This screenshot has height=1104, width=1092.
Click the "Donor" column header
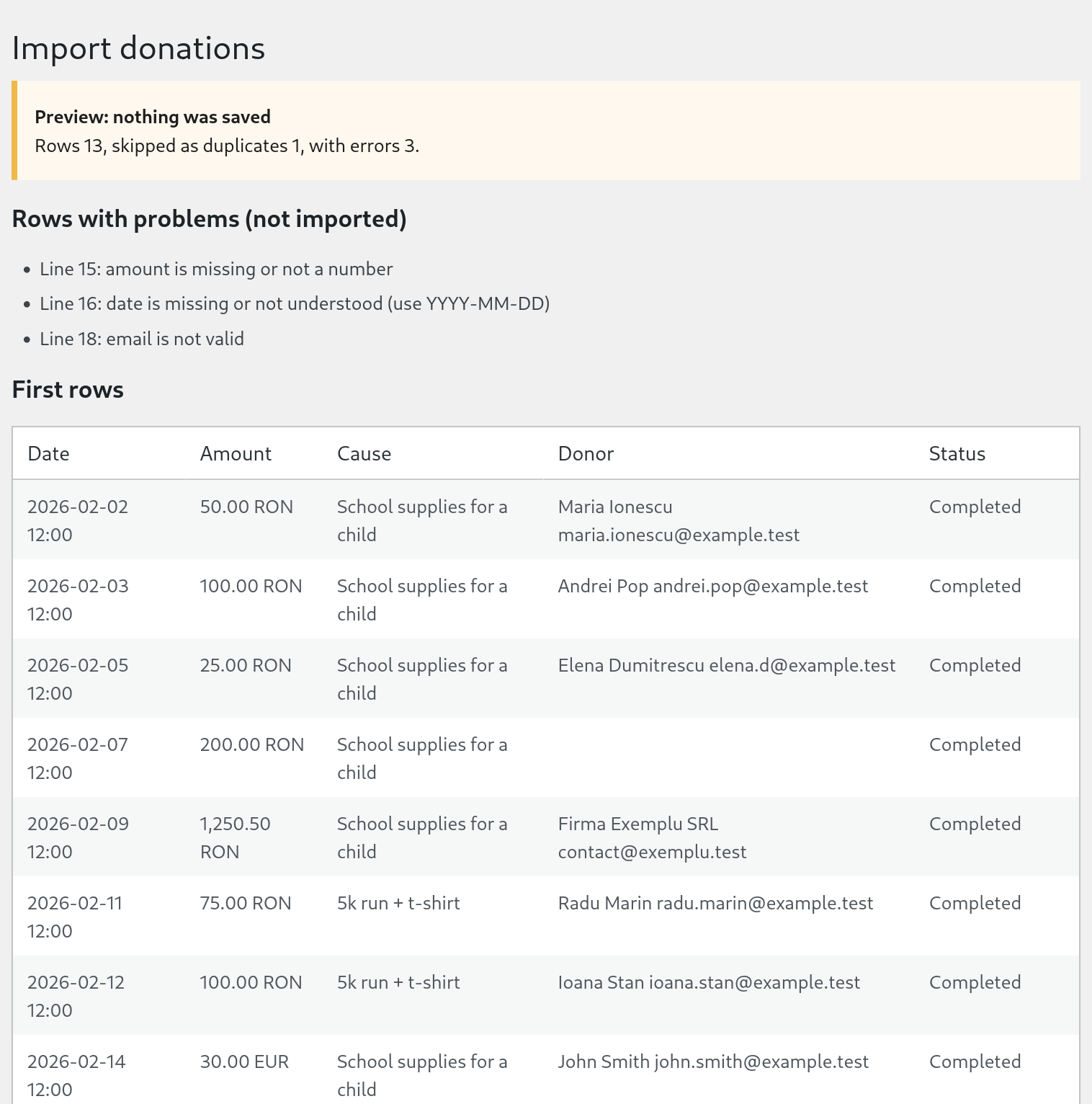pyautogui.click(x=586, y=453)
